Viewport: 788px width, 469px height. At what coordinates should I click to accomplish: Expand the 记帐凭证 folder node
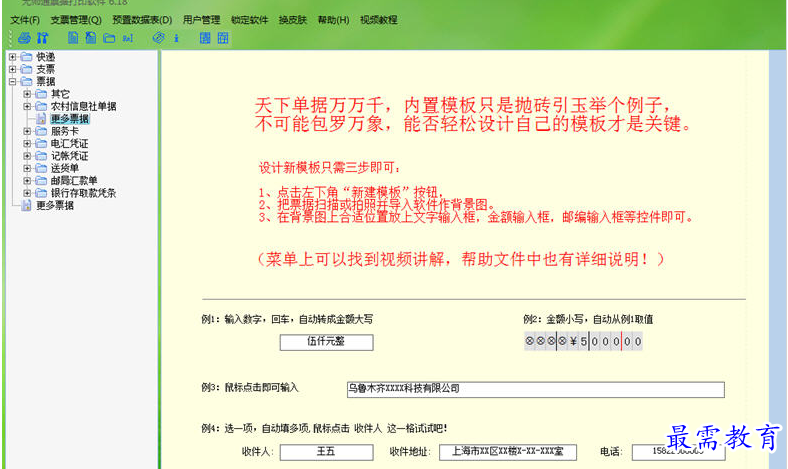[x=27, y=156]
